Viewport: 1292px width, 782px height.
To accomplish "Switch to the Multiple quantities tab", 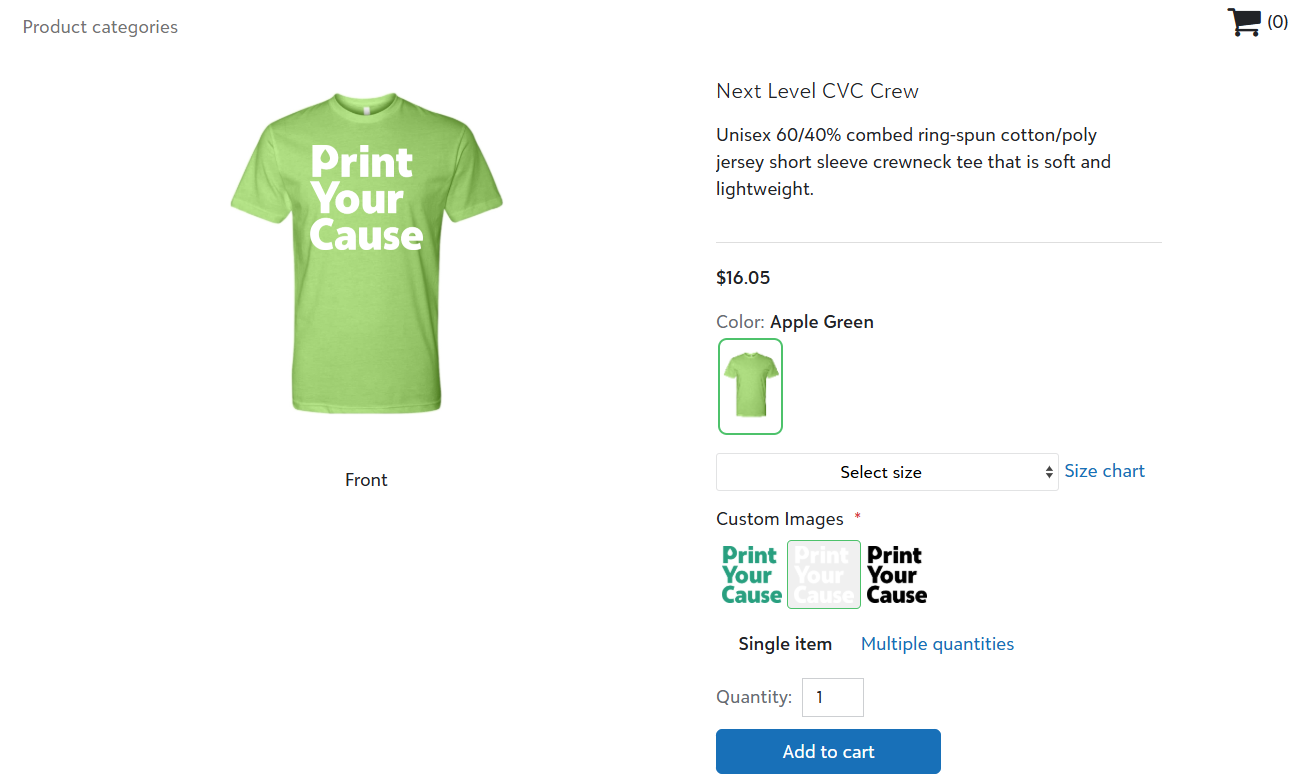I will point(937,644).
